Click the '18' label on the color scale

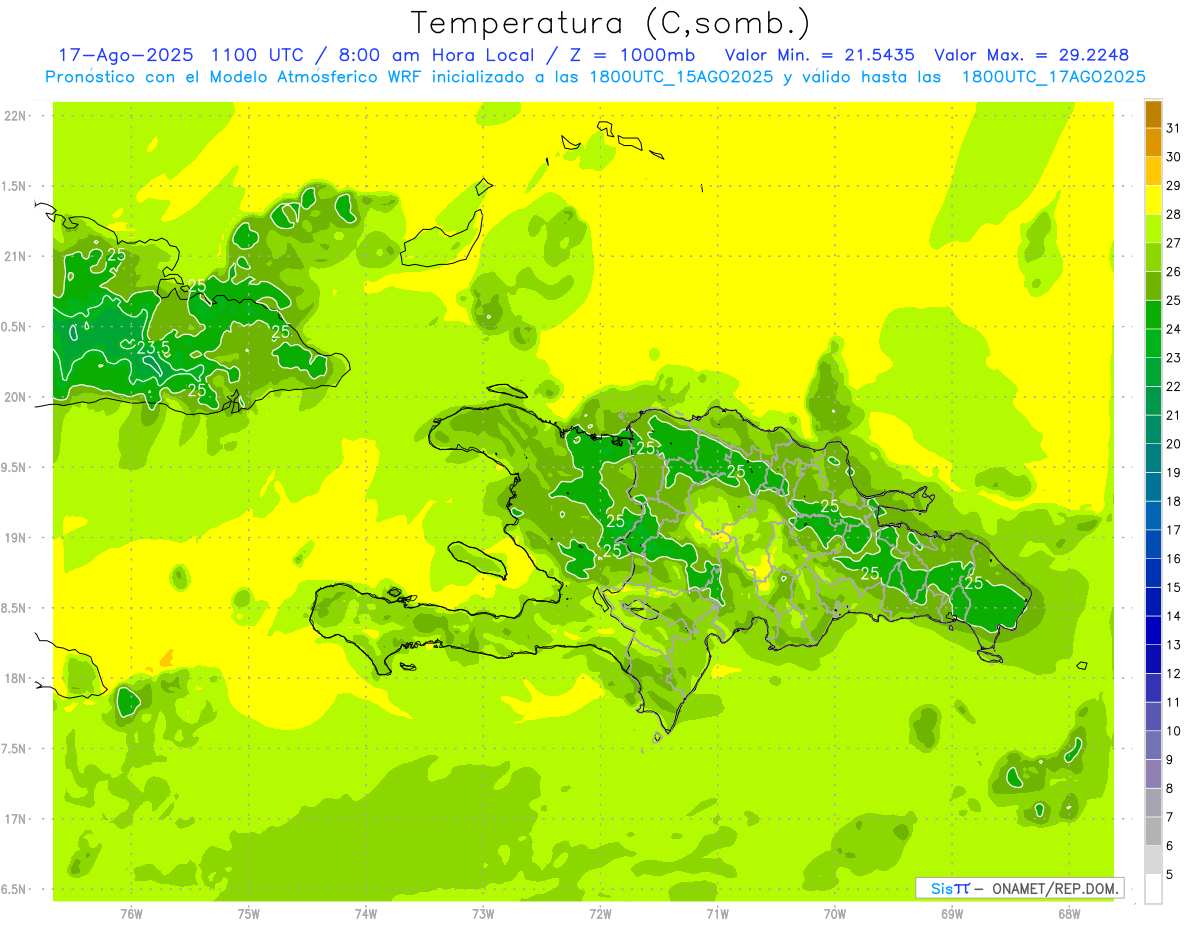coord(1173,501)
